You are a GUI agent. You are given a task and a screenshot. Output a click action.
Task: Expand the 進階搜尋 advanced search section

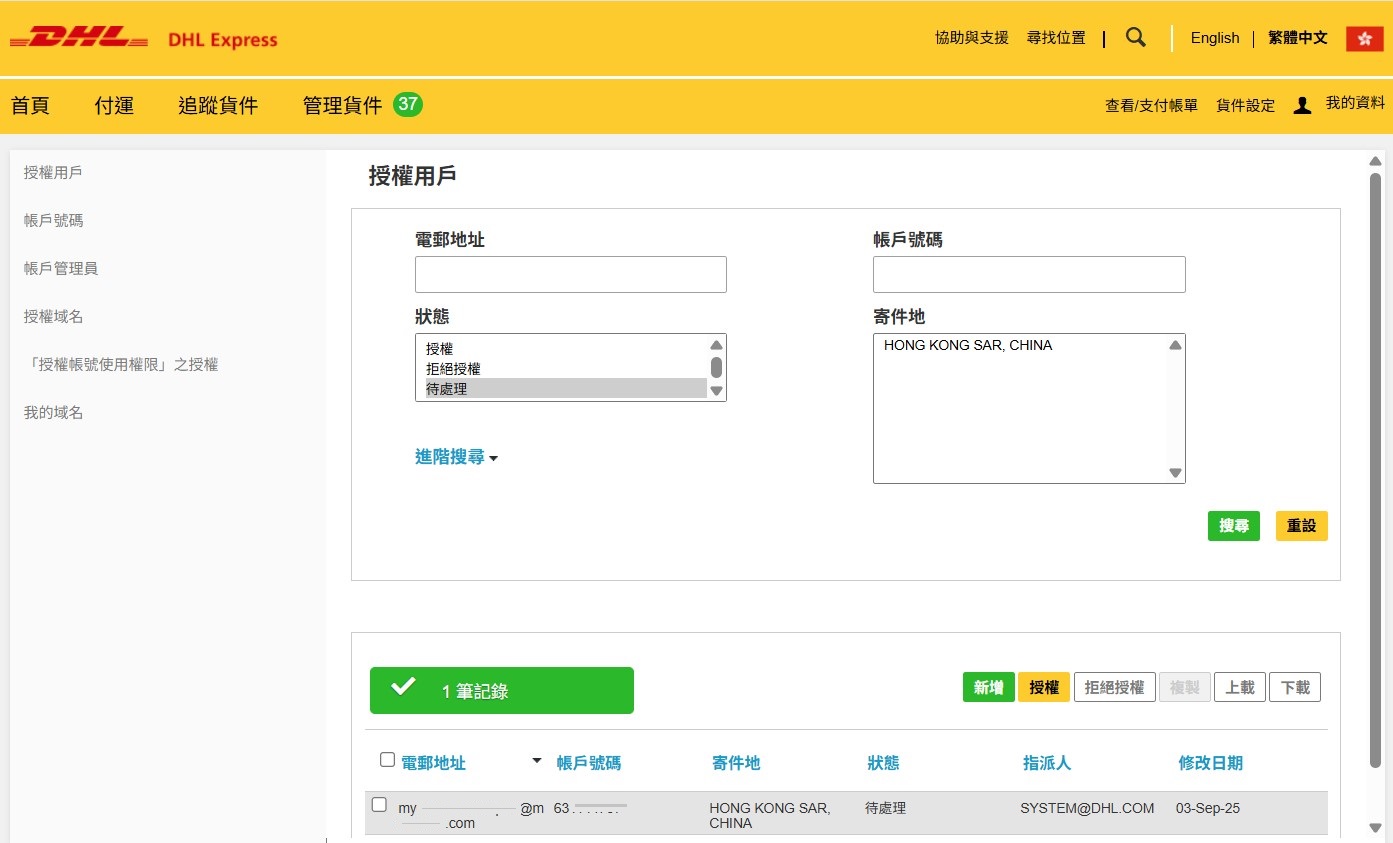pyautogui.click(x=456, y=457)
